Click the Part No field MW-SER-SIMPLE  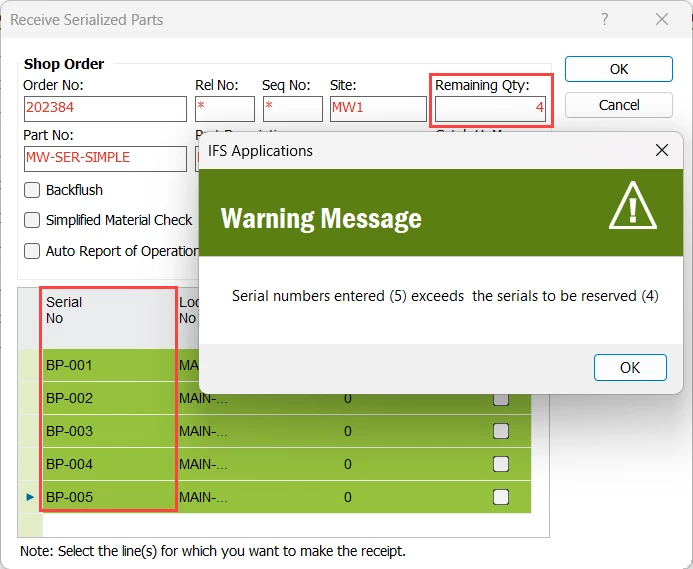(105, 158)
